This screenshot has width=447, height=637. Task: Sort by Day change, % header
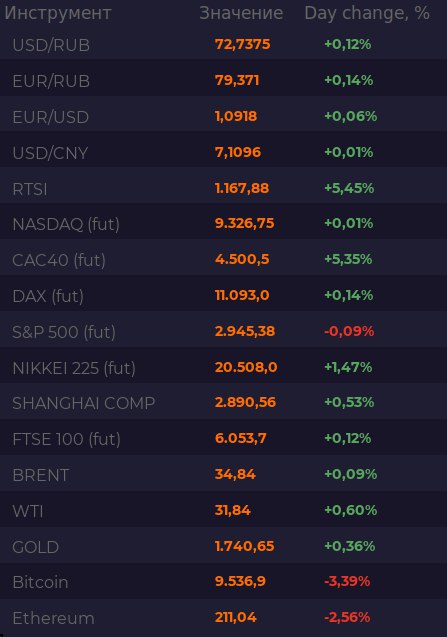pos(367,13)
